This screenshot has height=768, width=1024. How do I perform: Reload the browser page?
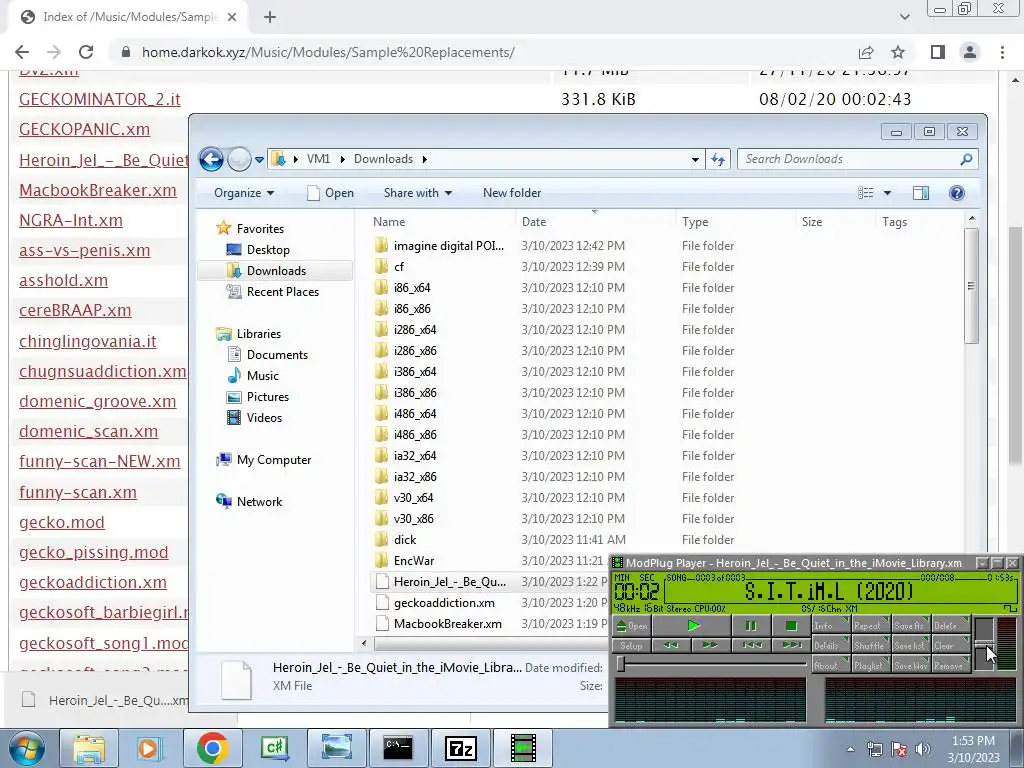coord(86,52)
